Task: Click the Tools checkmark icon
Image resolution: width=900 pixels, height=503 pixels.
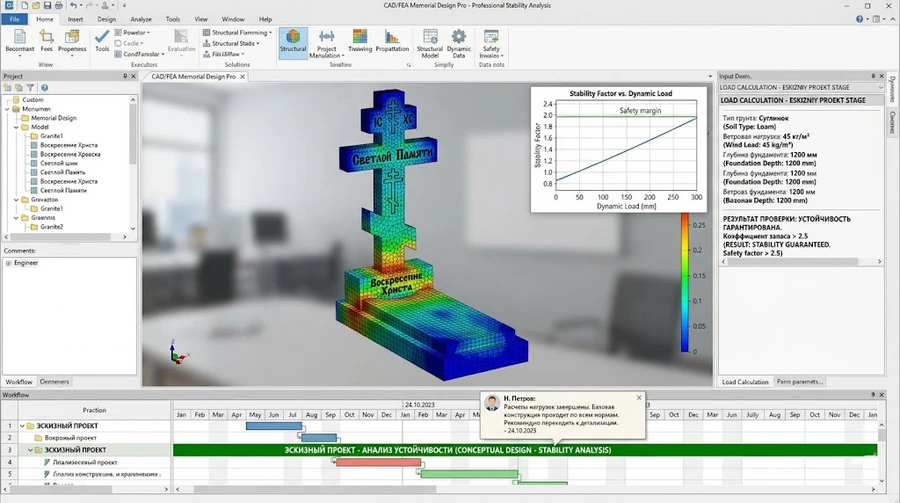Action: click(x=102, y=37)
